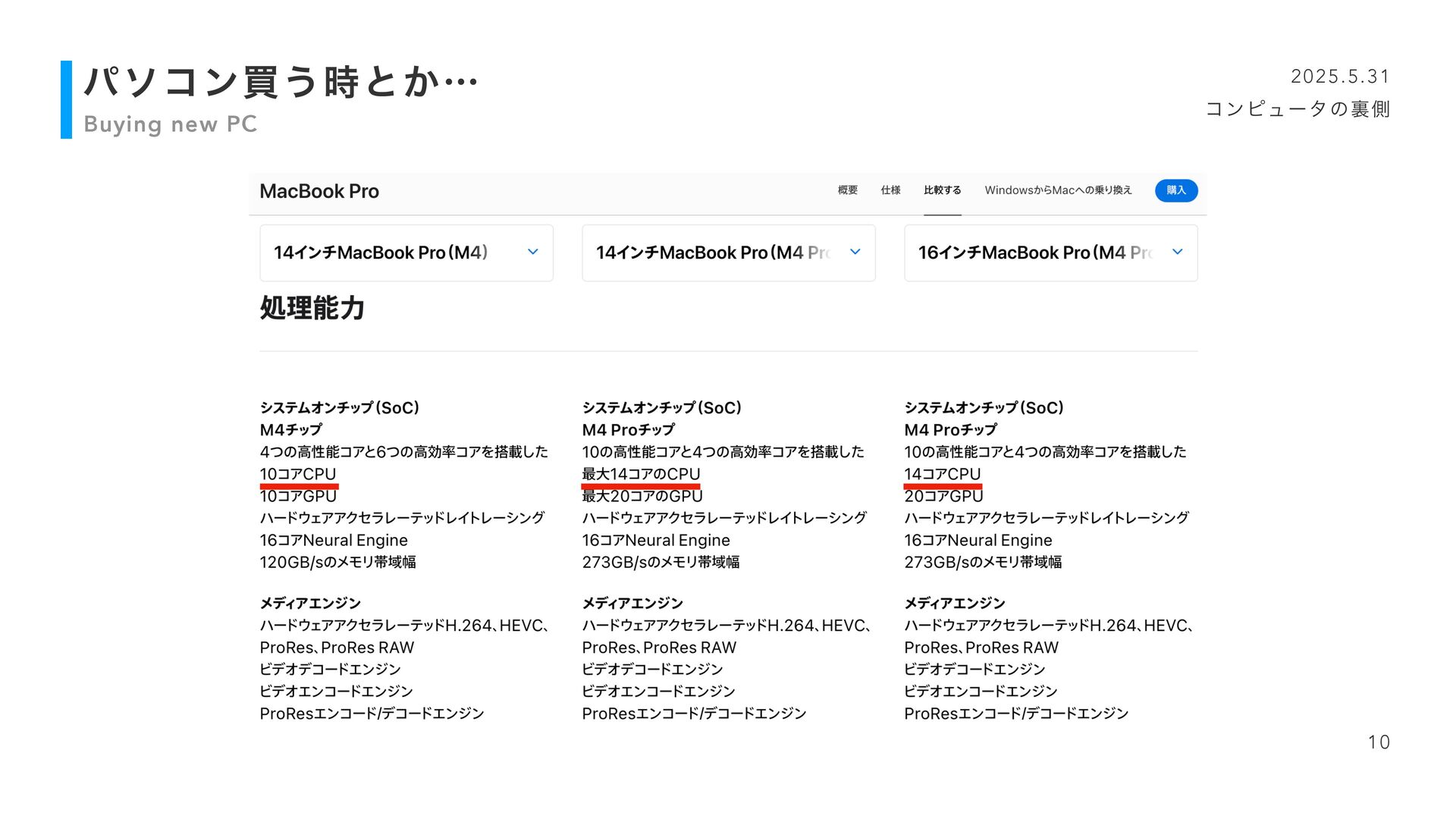1456x819 pixels.
Task: Click the chevron in the 14インチ M4 Pro selector
Action: click(x=855, y=252)
